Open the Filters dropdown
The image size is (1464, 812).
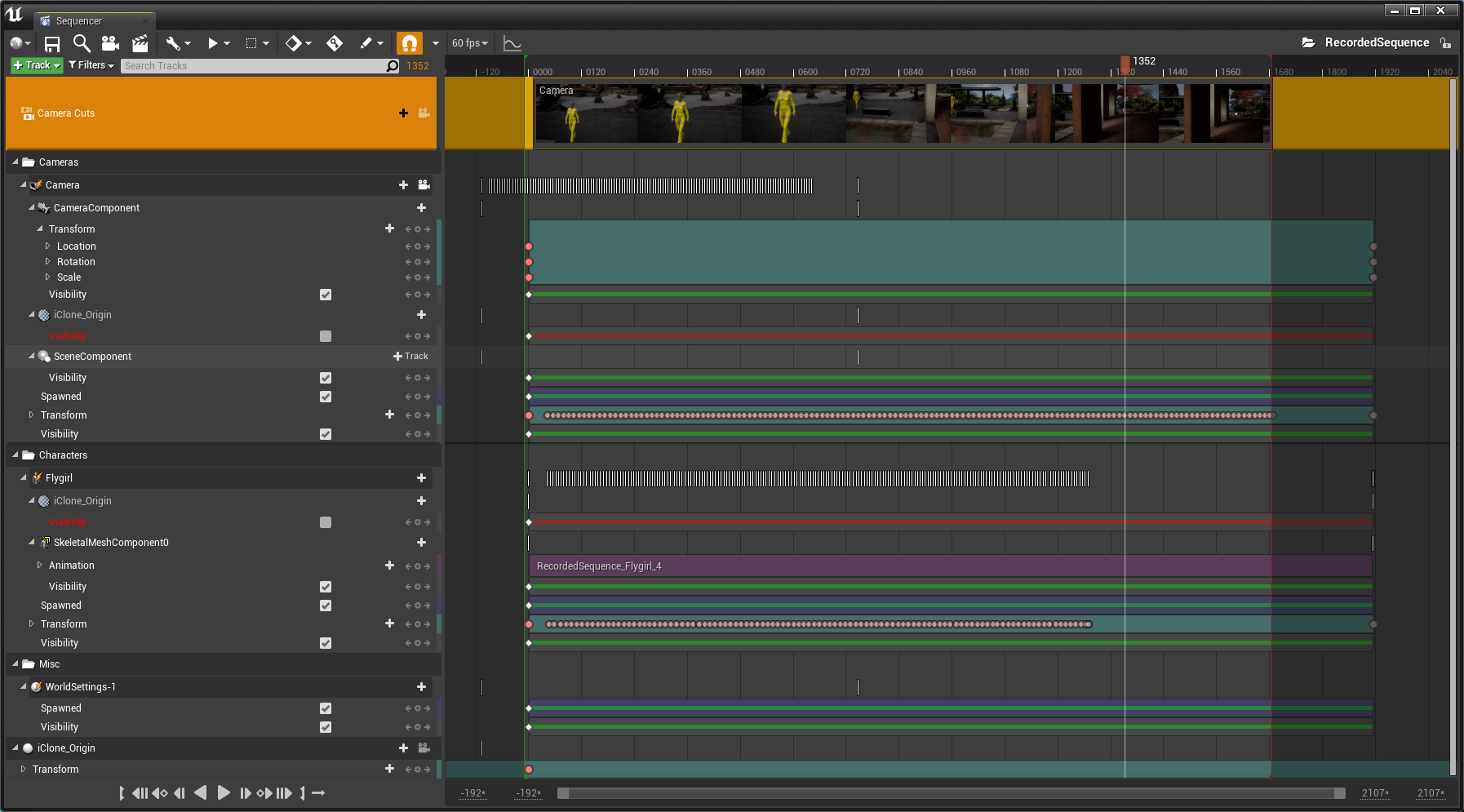point(91,65)
